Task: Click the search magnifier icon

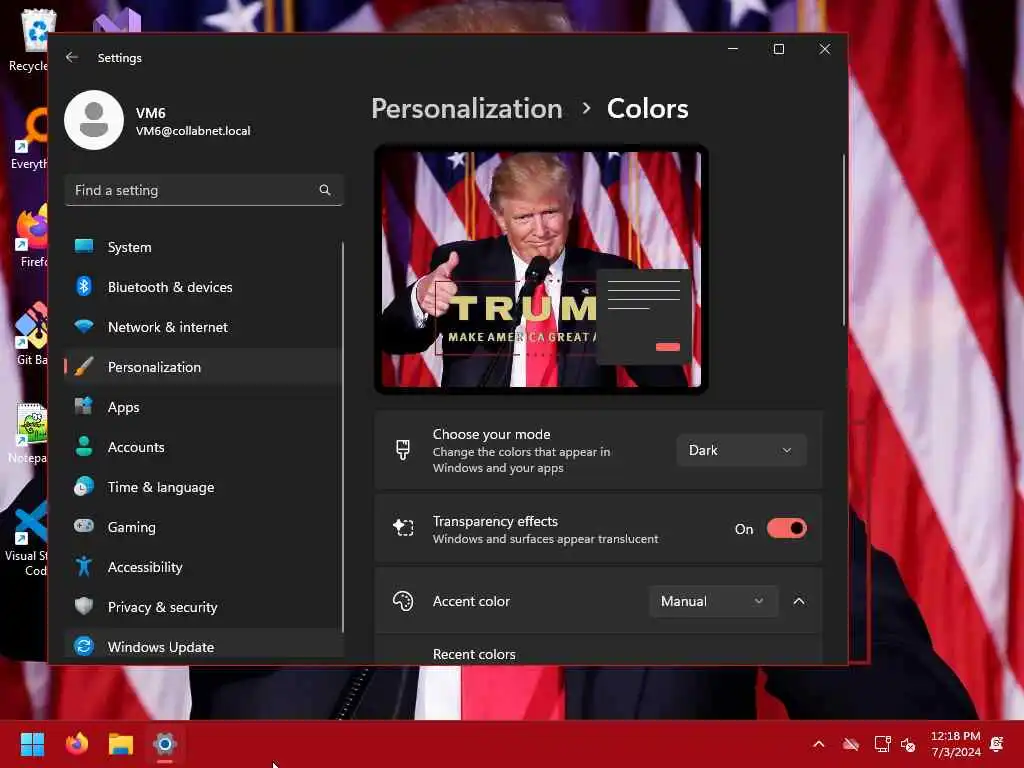Action: pyautogui.click(x=325, y=190)
